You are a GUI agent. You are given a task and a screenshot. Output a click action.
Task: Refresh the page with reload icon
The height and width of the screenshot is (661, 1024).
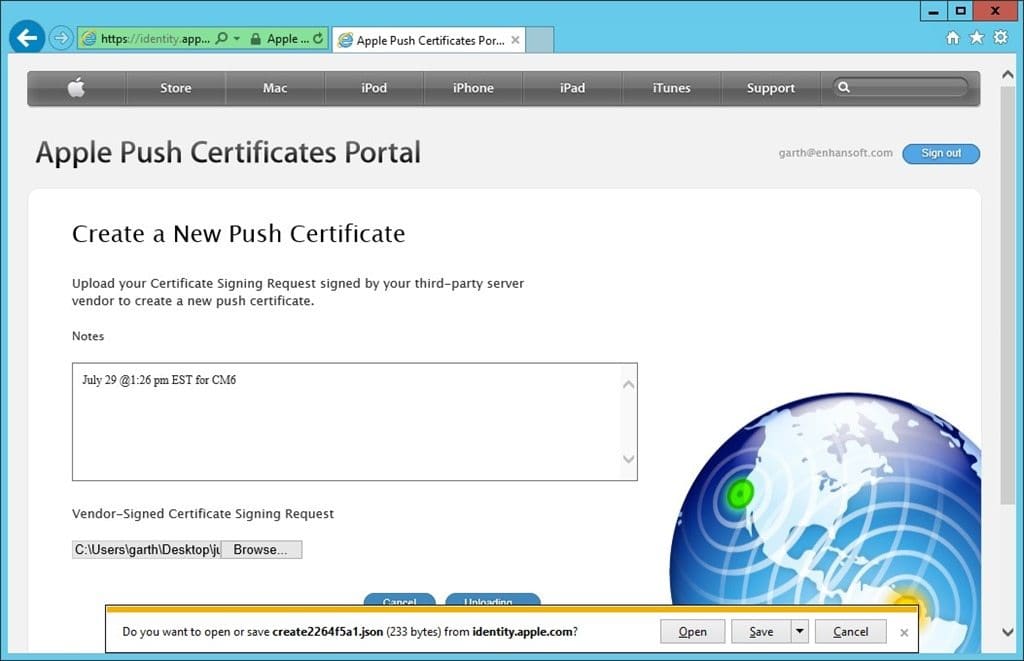[x=318, y=39]
